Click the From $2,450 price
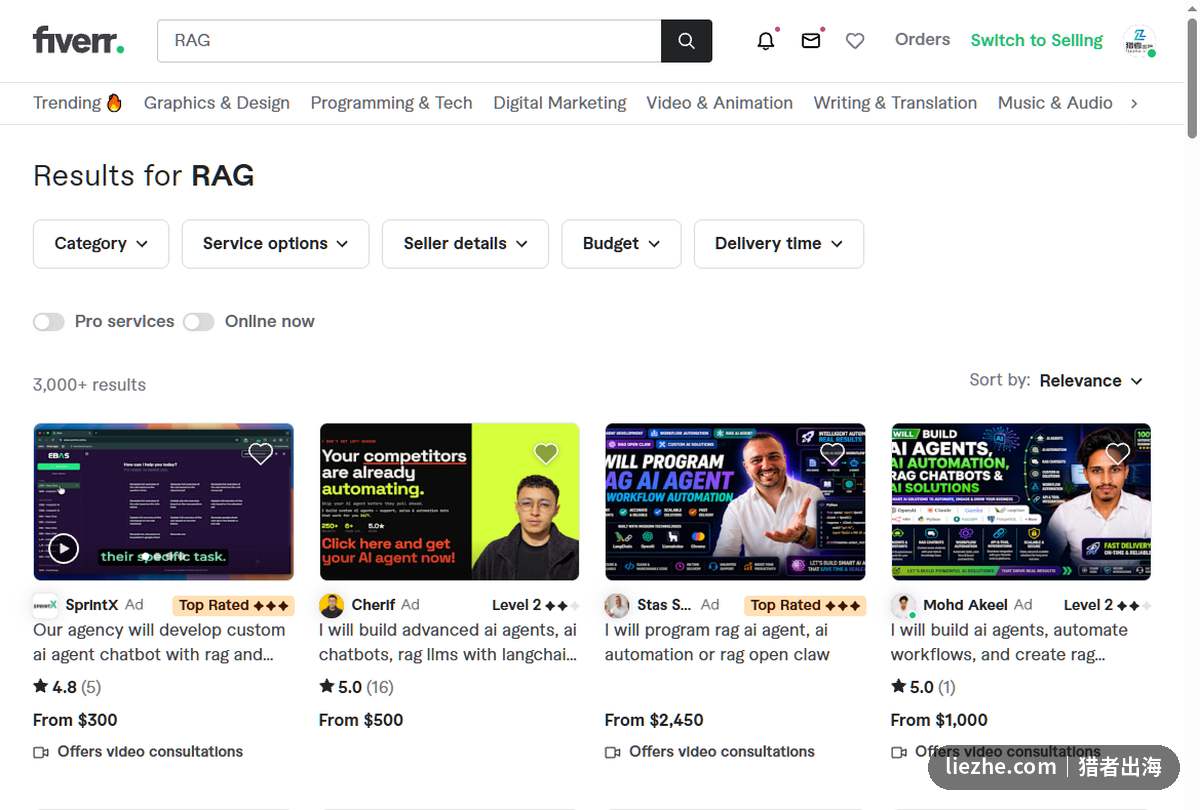 [x=654, y=720]
